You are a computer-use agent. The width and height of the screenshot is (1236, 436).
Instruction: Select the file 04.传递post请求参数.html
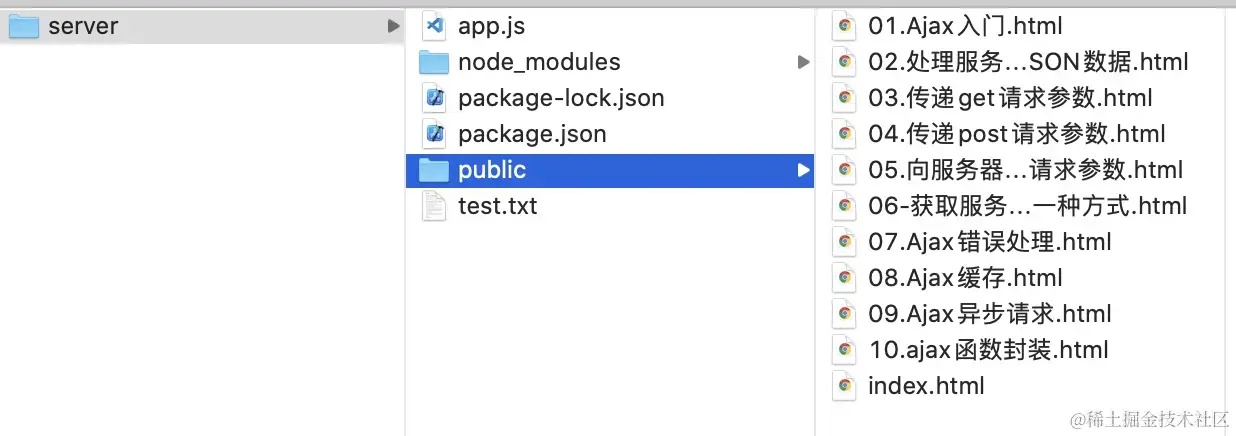click(1016, 134)
